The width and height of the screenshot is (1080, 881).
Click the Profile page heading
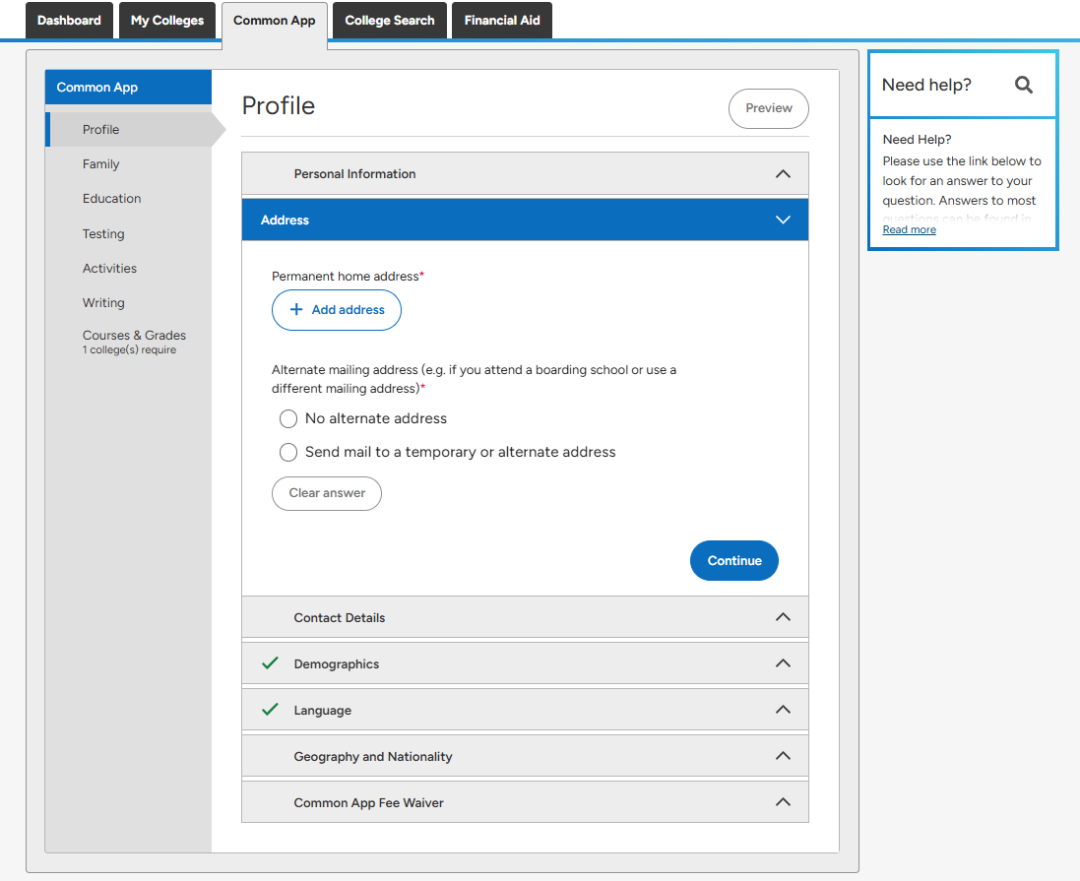pyautogui.click(x=278, y=105)
